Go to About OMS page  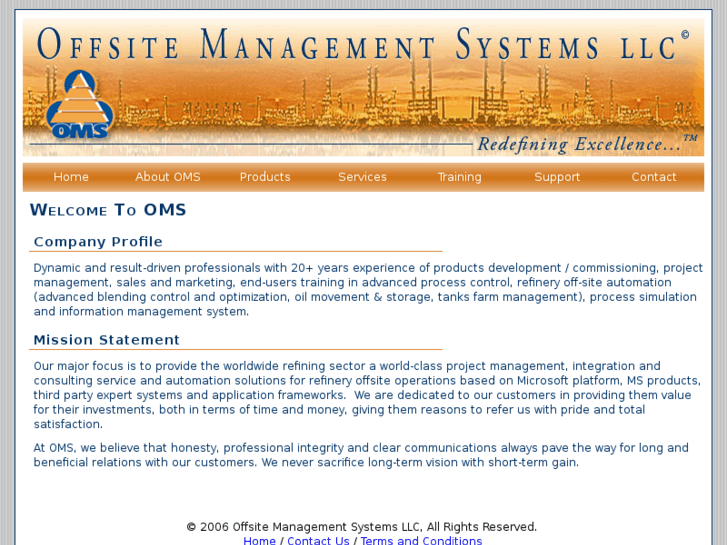coord(168,177)
